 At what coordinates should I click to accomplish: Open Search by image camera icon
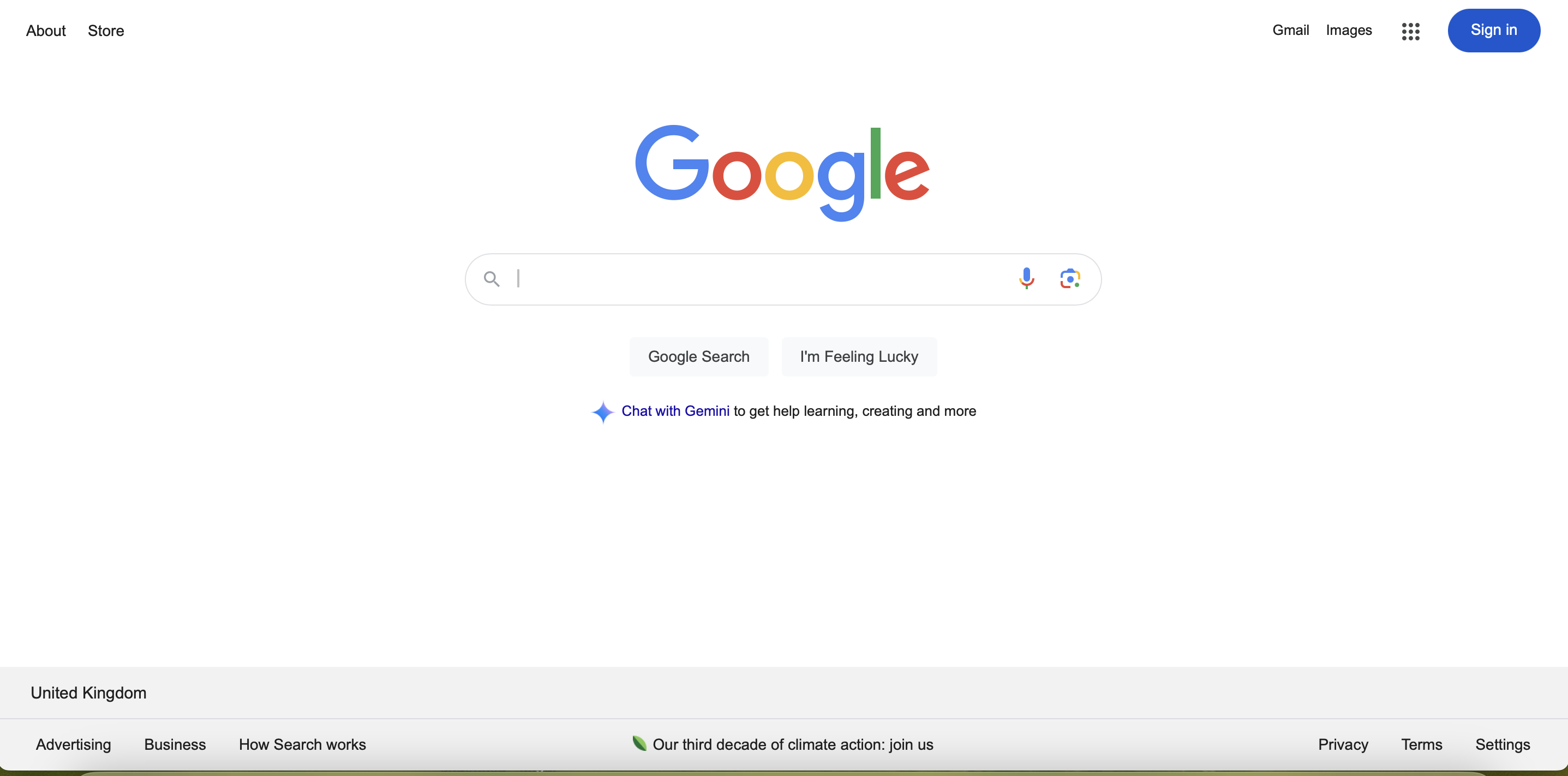[x=1069, y=279]
